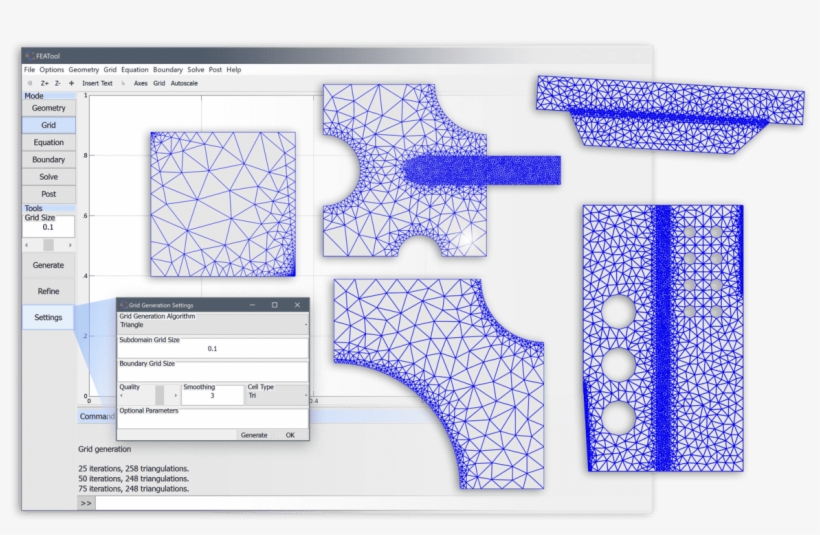Click the Settings button in sidebar

tap(49, 317)
